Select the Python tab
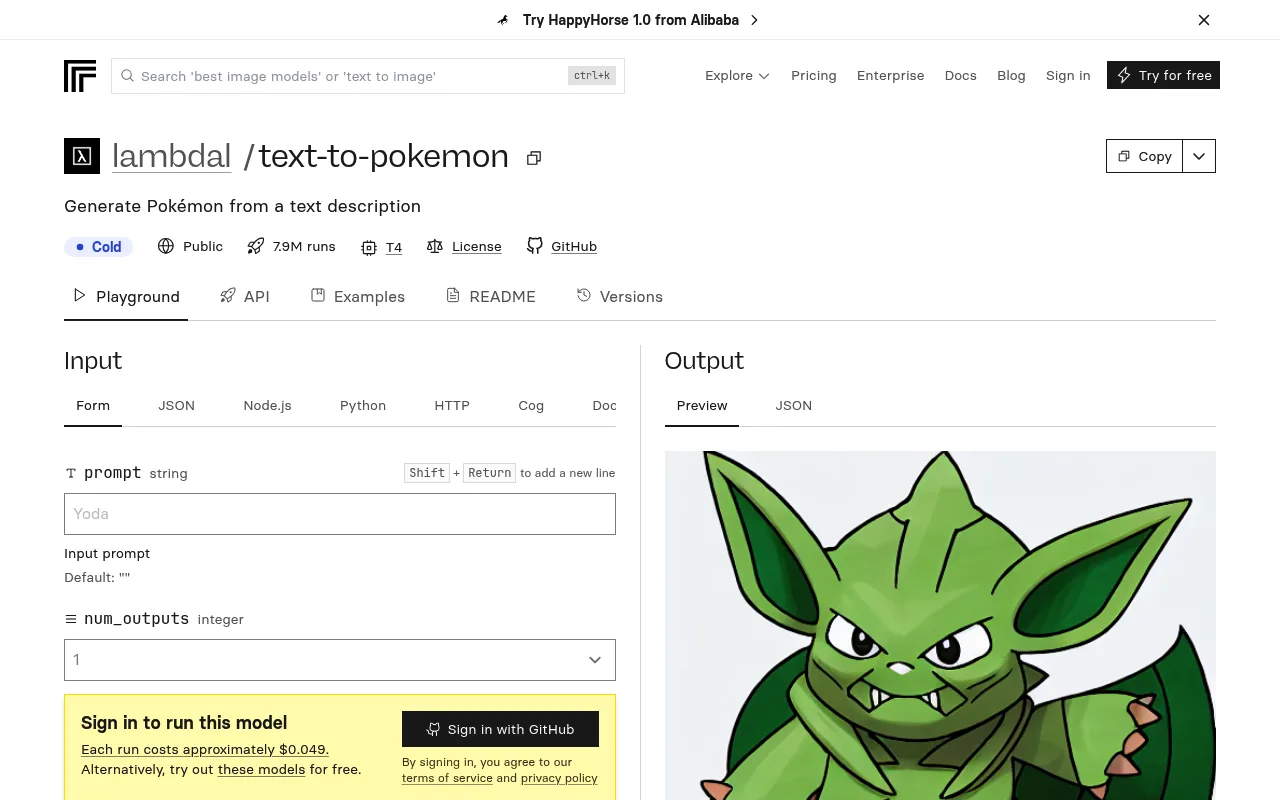The image size is (1280, 800). click(x=363, y=406)
